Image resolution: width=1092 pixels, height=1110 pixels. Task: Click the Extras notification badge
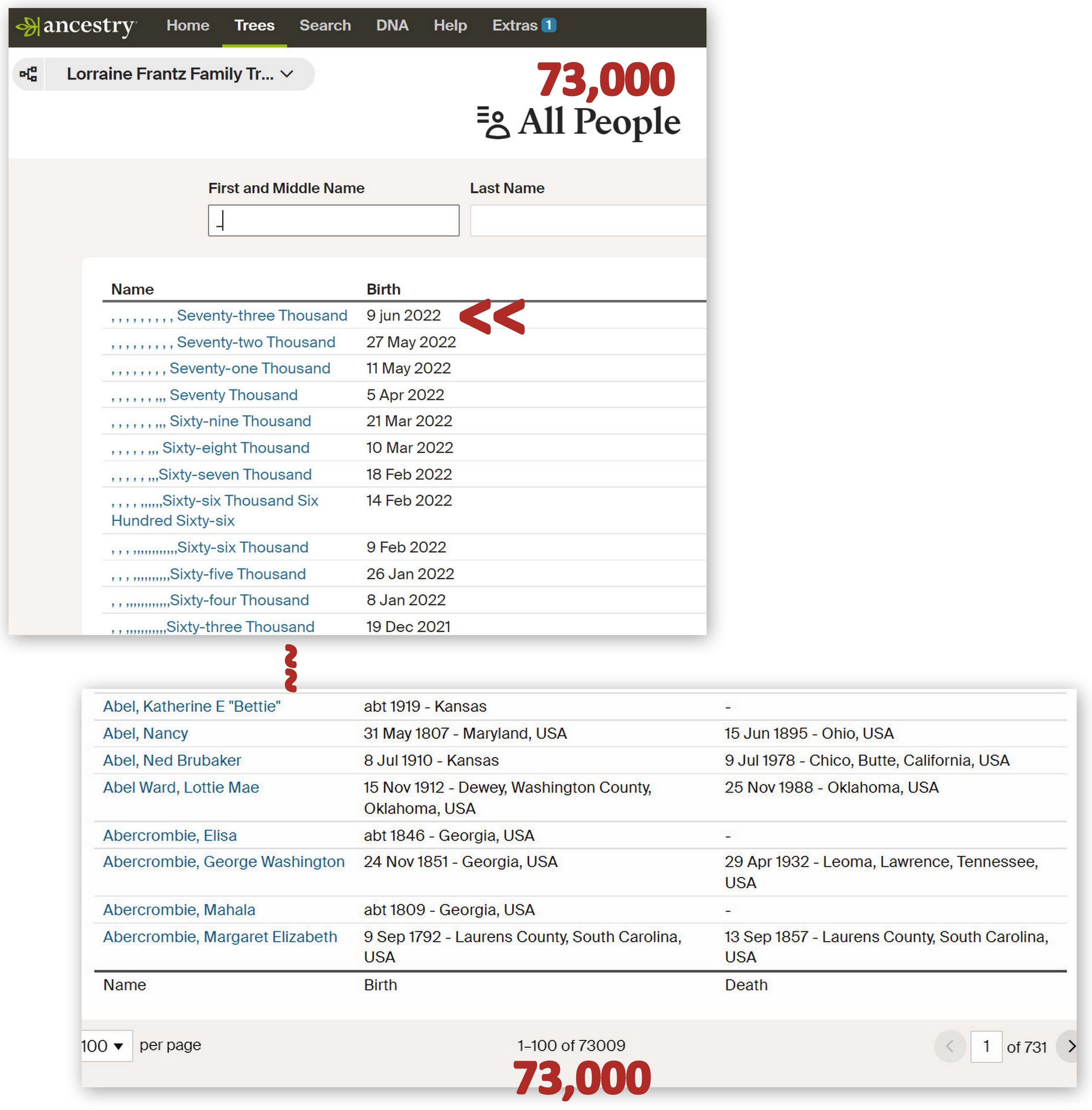[548, 25]
